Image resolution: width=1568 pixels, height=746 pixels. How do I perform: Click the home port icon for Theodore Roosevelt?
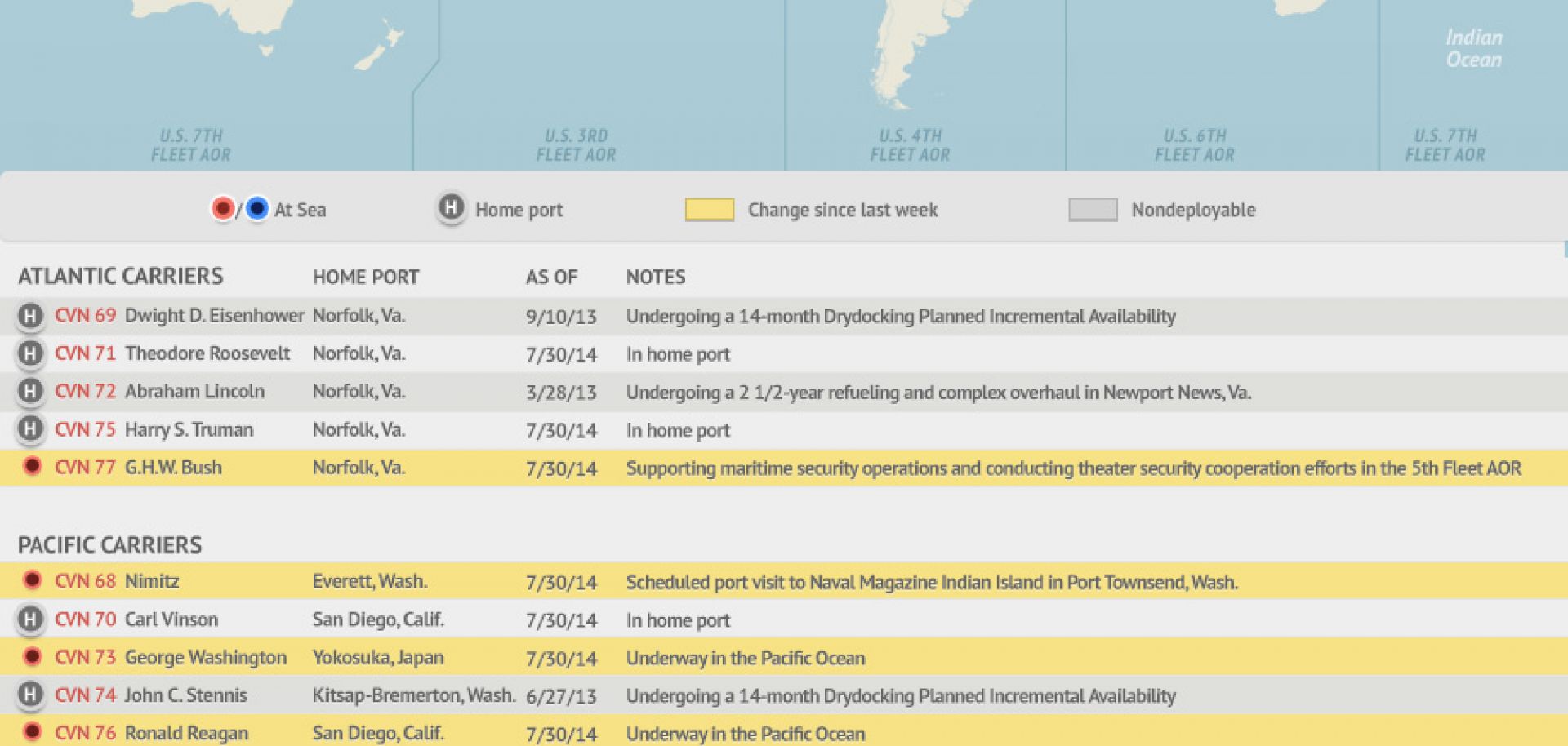pyautogui.click(x=30, y=353)
